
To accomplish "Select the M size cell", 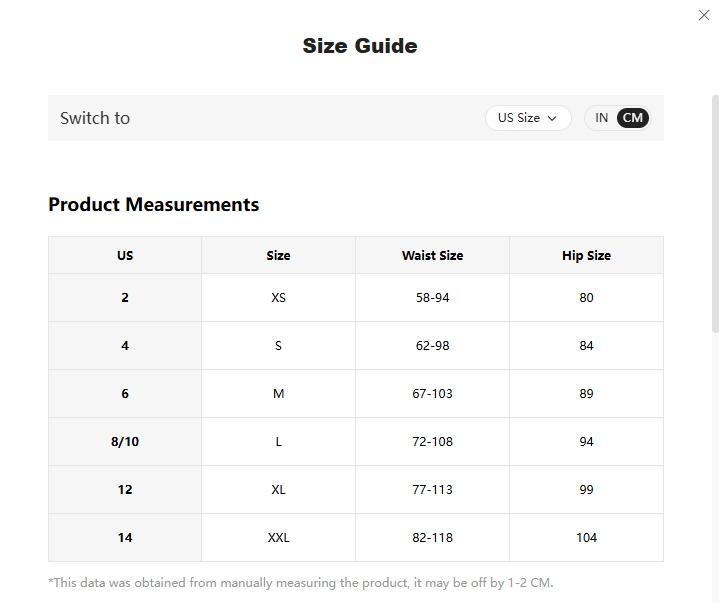I will pyautogui.click(x=278, y=394).
